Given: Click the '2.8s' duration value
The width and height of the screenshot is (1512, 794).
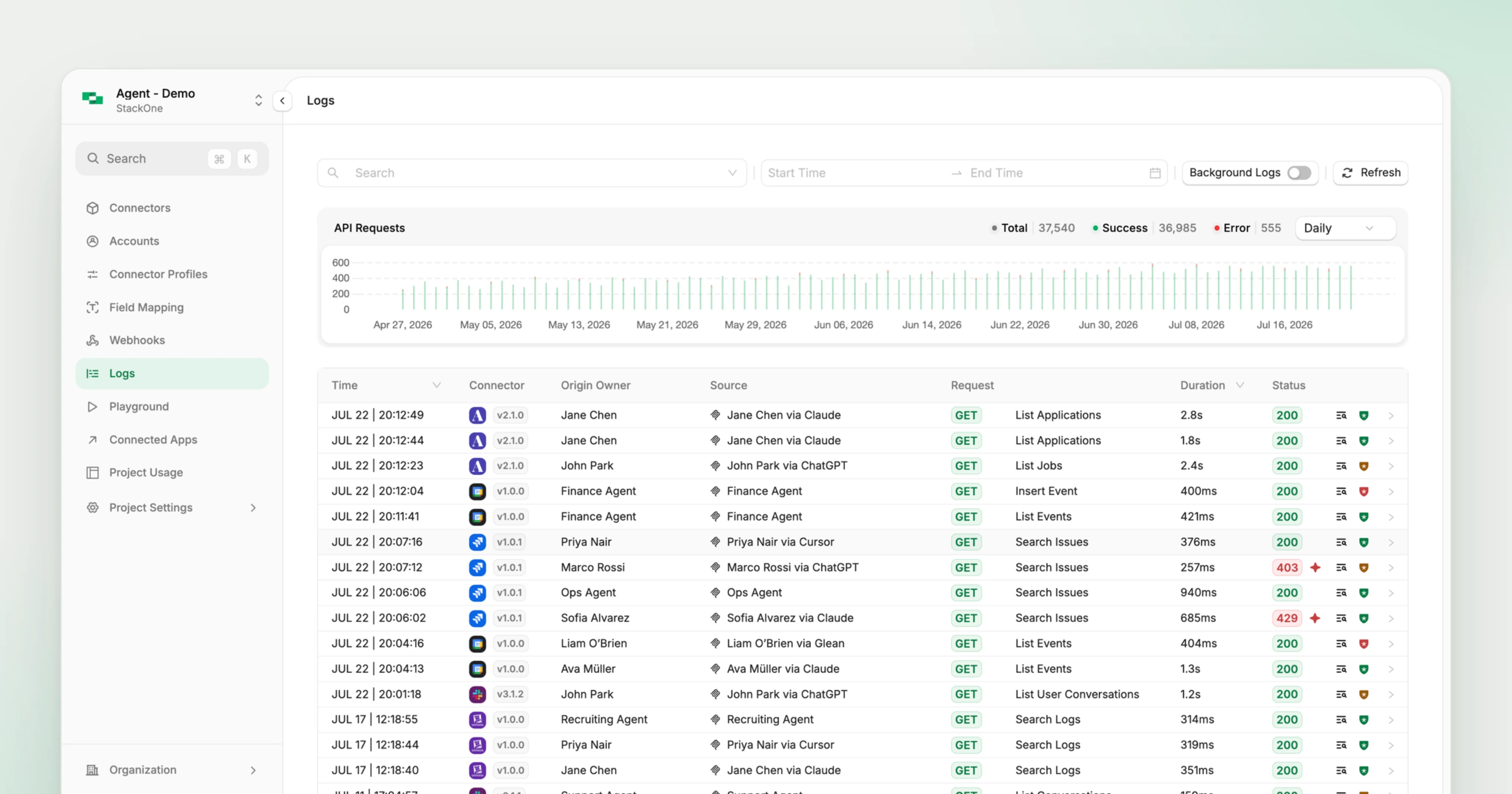Looking at the screenshot, I should click(1191, 415).
